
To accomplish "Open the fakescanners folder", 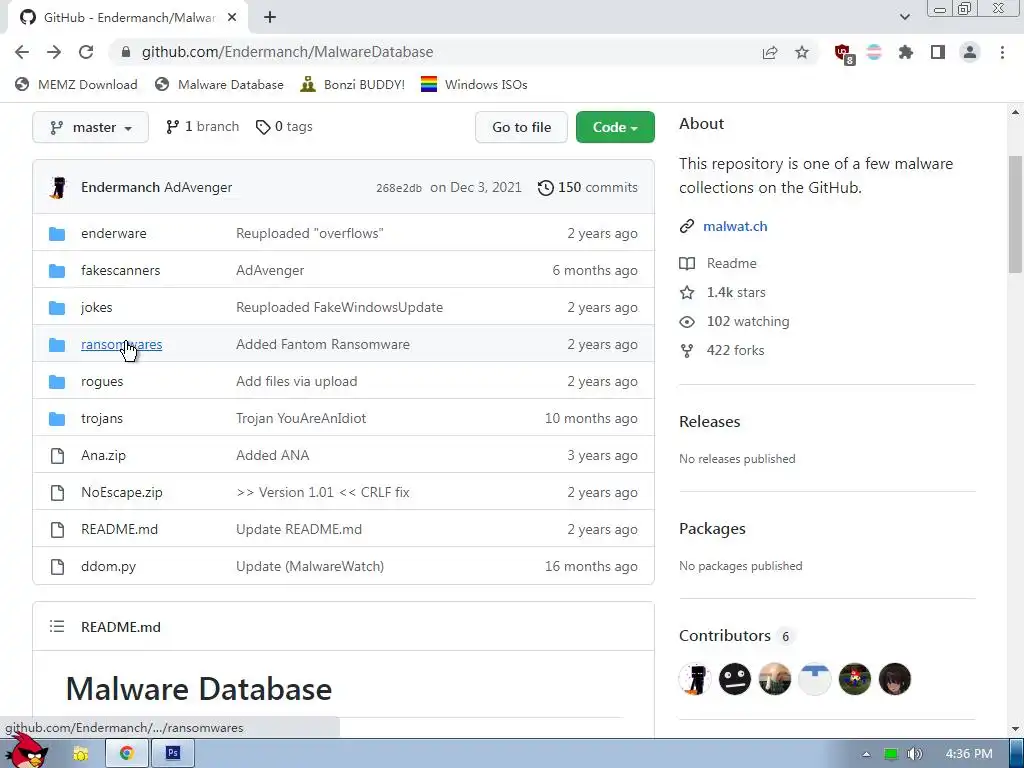I will click(x=120, y=270).
